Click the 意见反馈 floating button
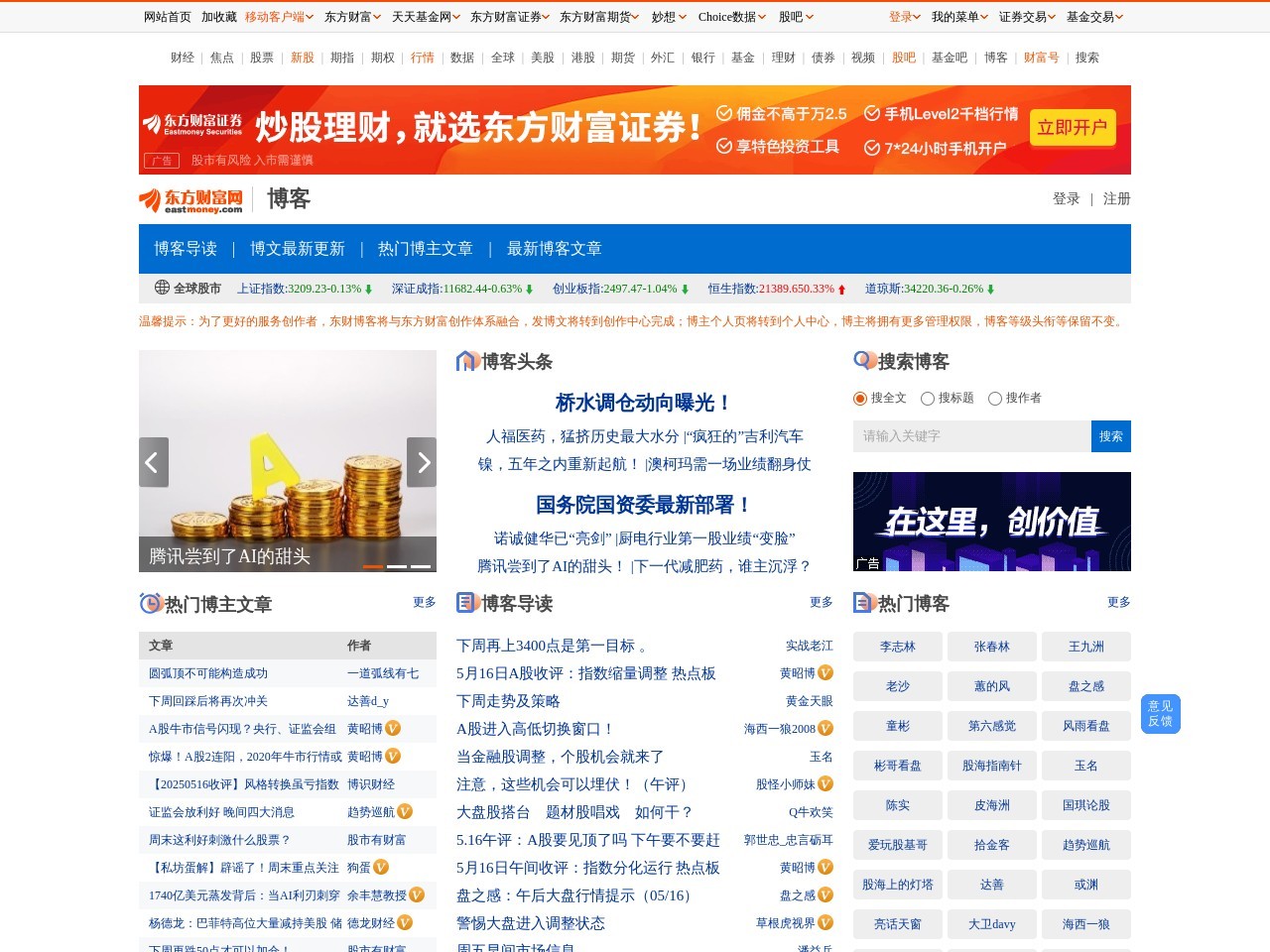 [1161, 714]
